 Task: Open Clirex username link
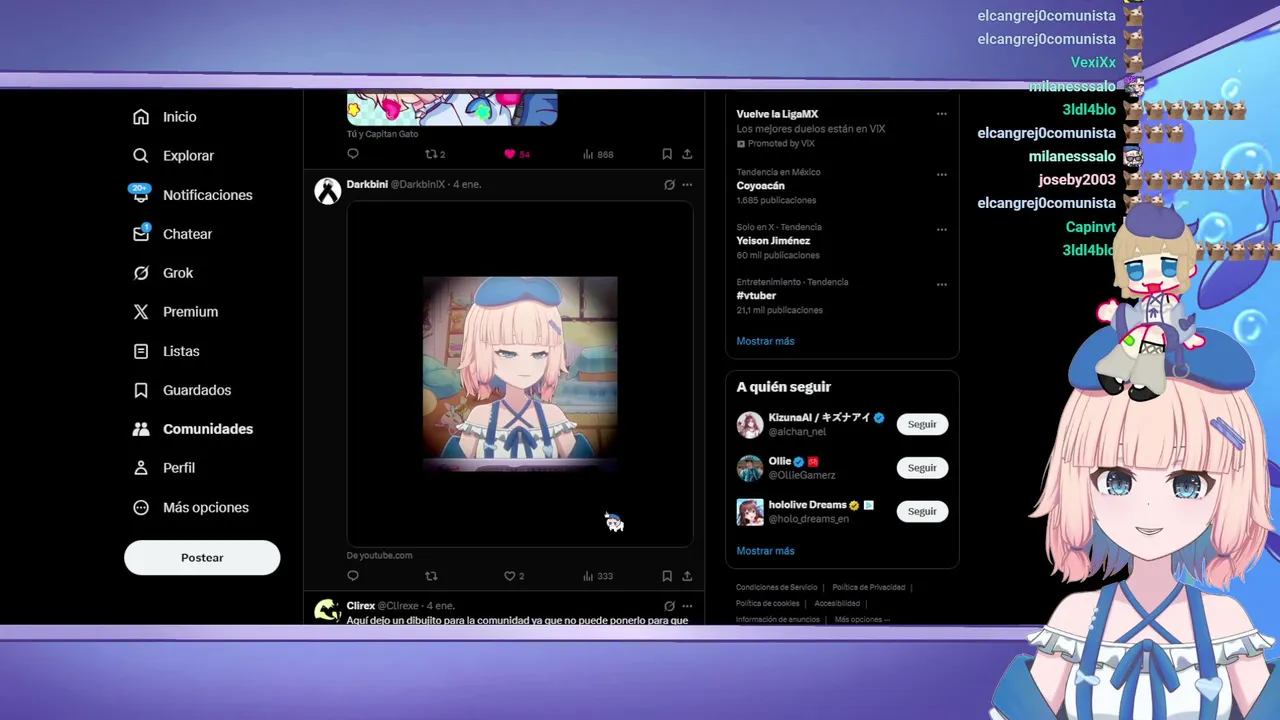(x=360, y=606)
